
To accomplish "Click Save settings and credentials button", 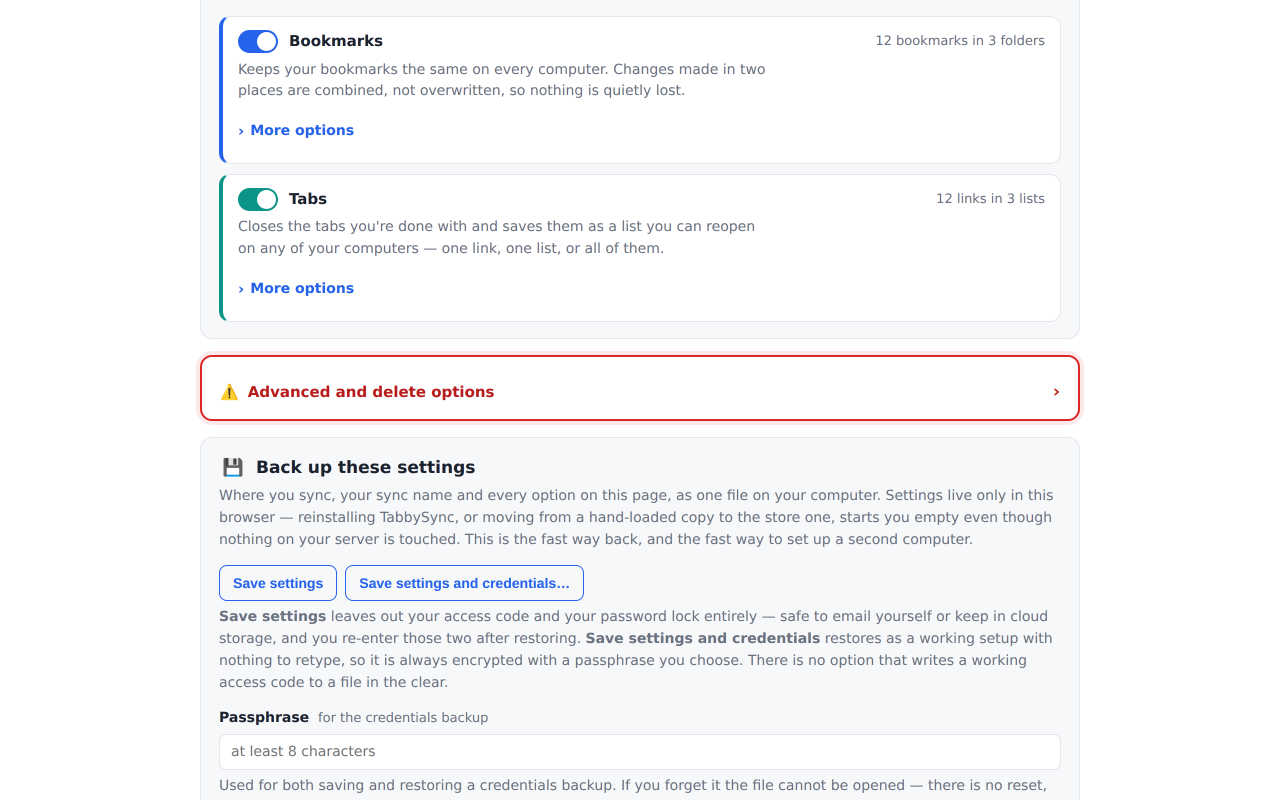I will tap(464, 583).
